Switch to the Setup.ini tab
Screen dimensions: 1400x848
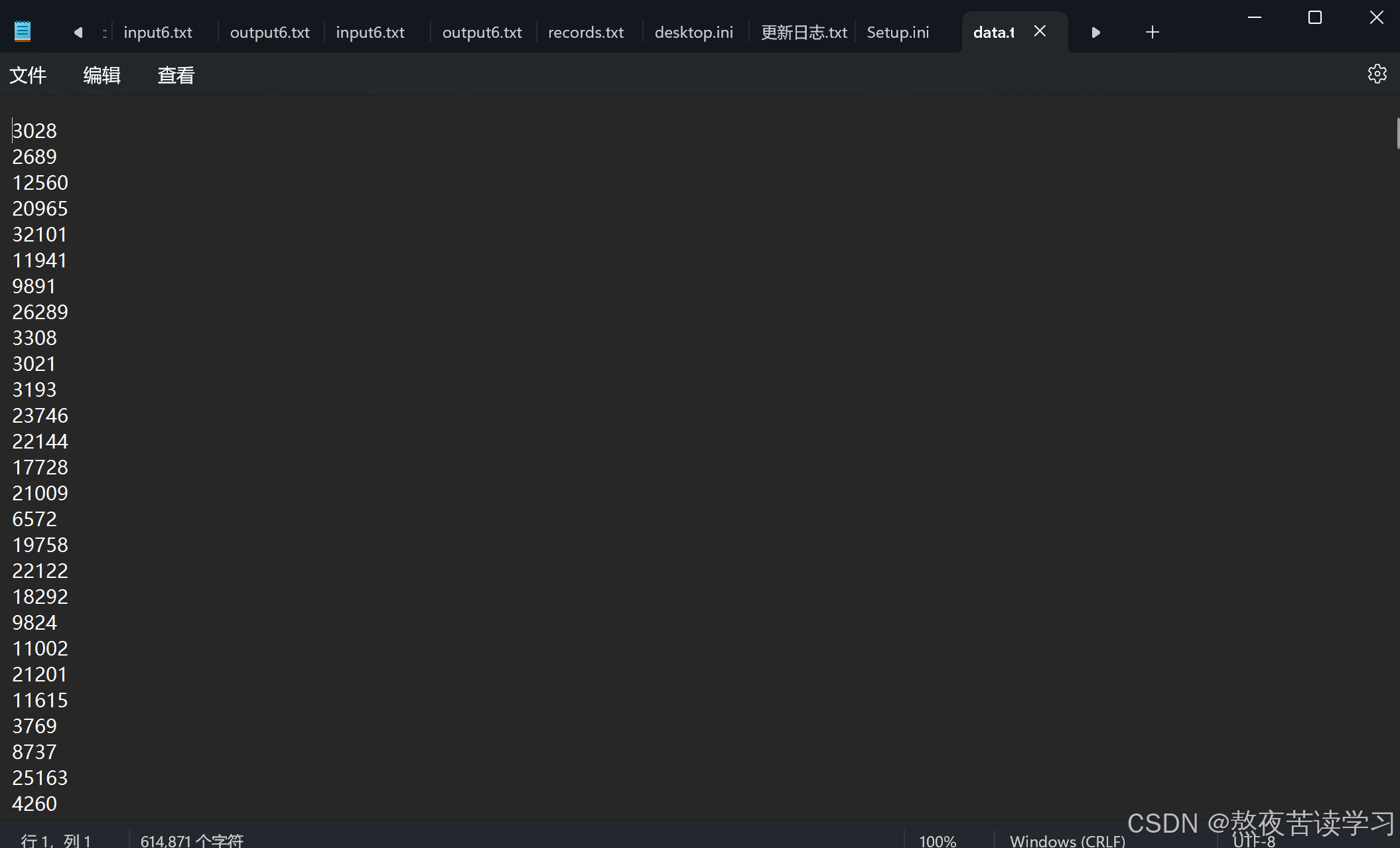(898, 33)
